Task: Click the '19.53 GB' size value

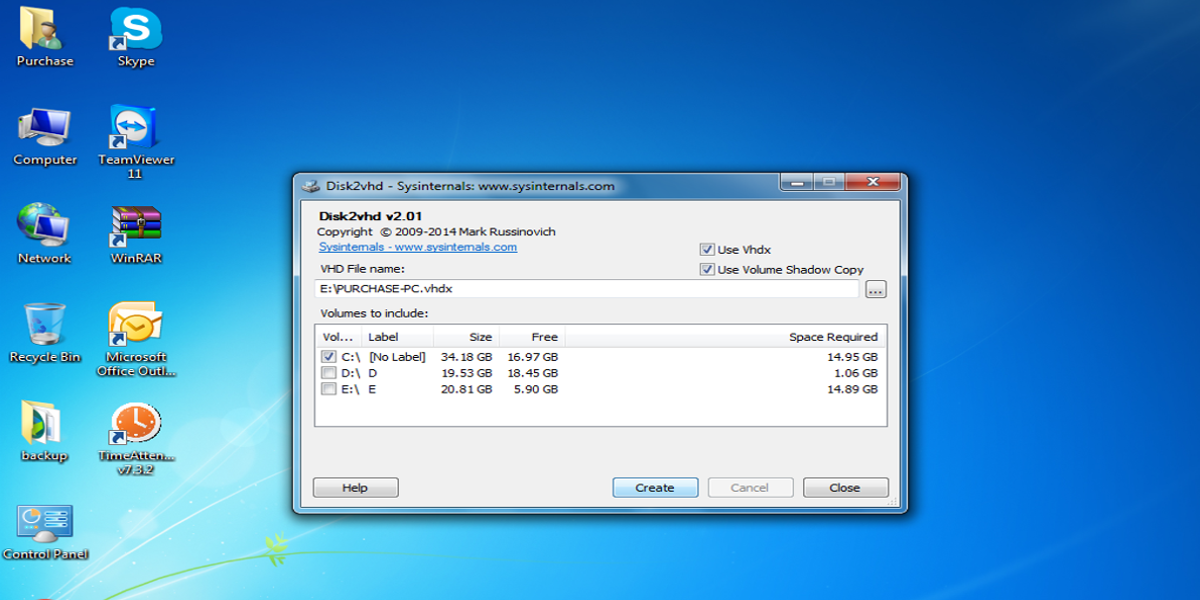Action: pos(466,373)
